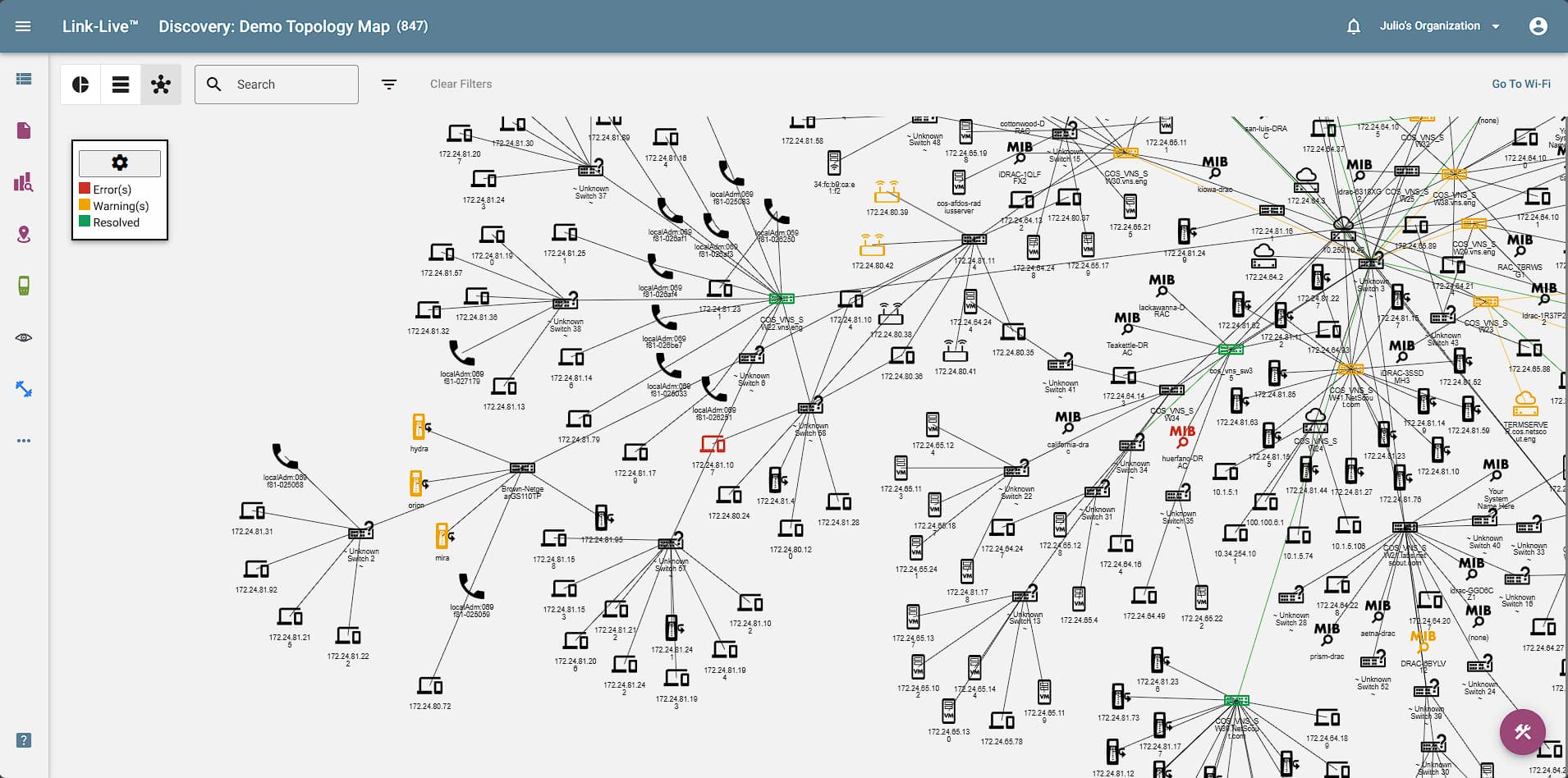The width and height of the screenshot is (1568, 778).
Task: Click the eye discovery icon in the sidebar
Action: 24,336
